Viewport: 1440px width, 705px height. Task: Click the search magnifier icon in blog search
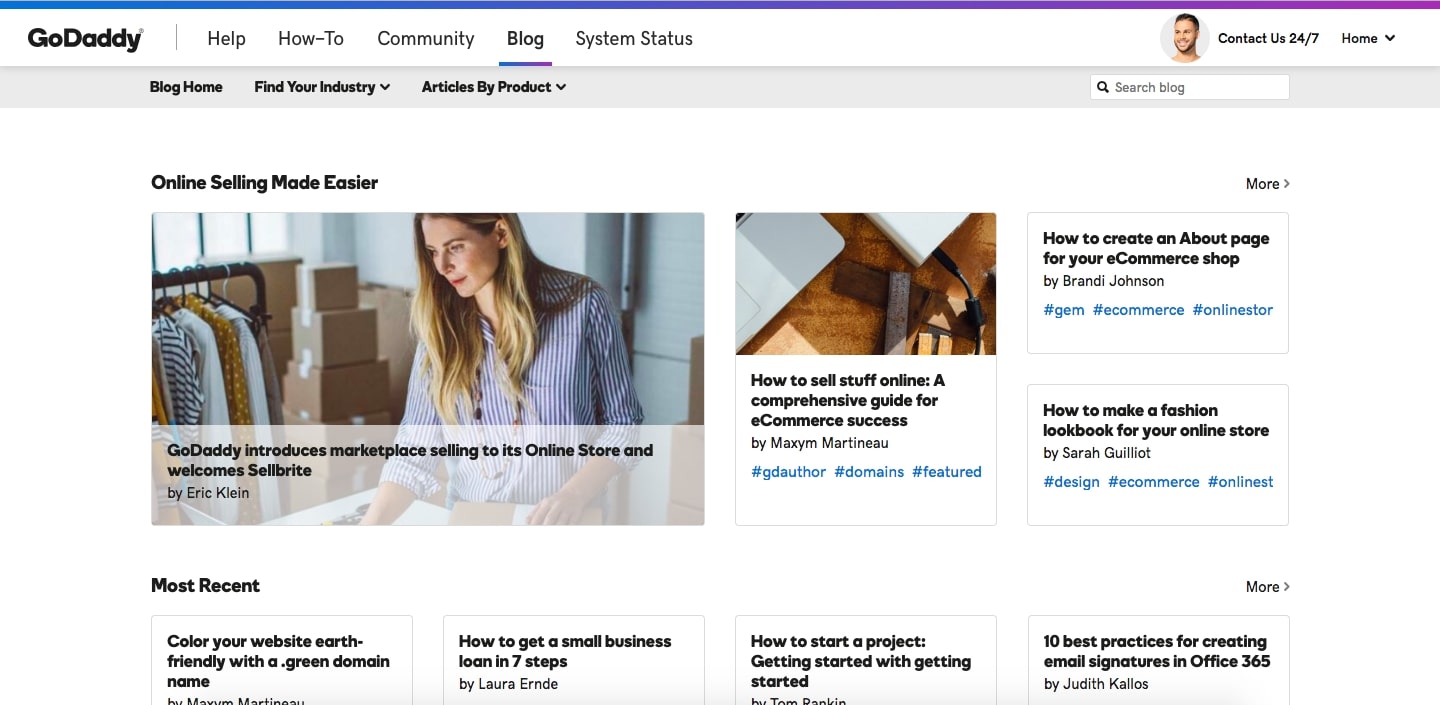point(1103,87)
